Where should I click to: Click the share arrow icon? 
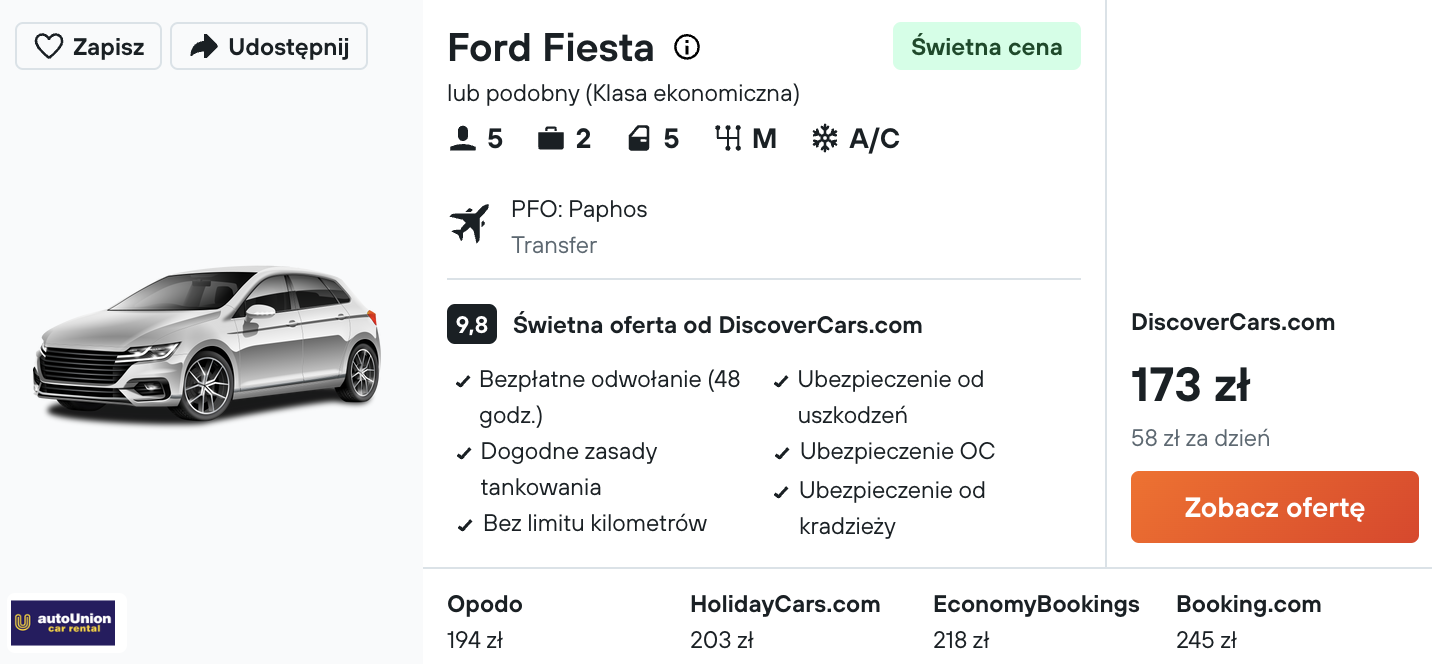point(204,47)
